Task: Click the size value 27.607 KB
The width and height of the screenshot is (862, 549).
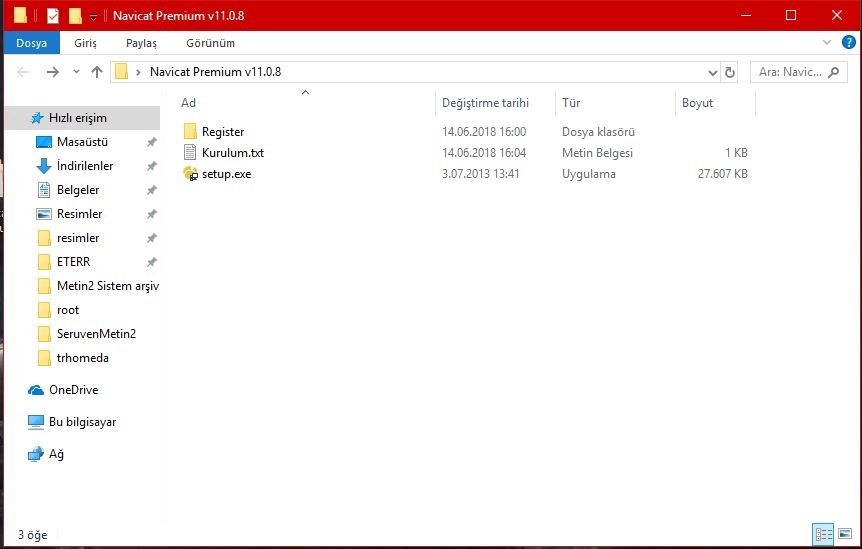Action: tap(722, 174)
